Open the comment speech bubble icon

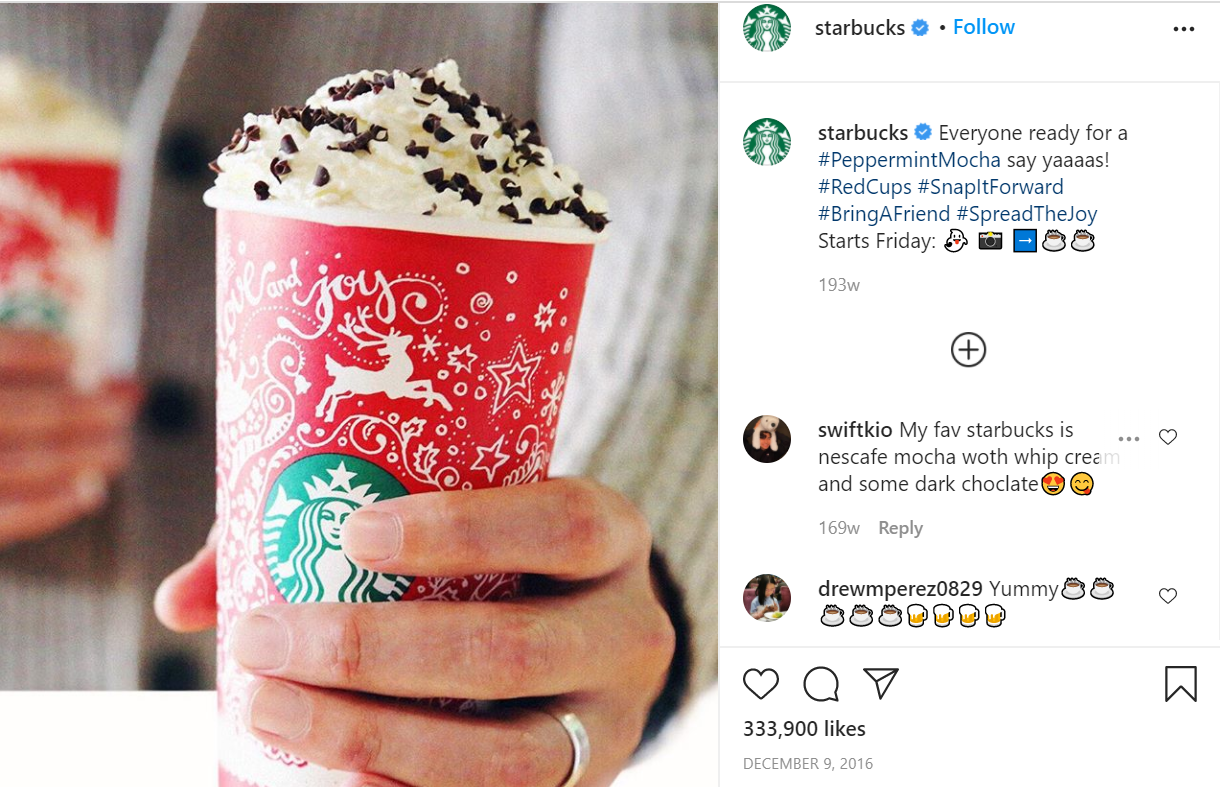[x=821, y=684]
